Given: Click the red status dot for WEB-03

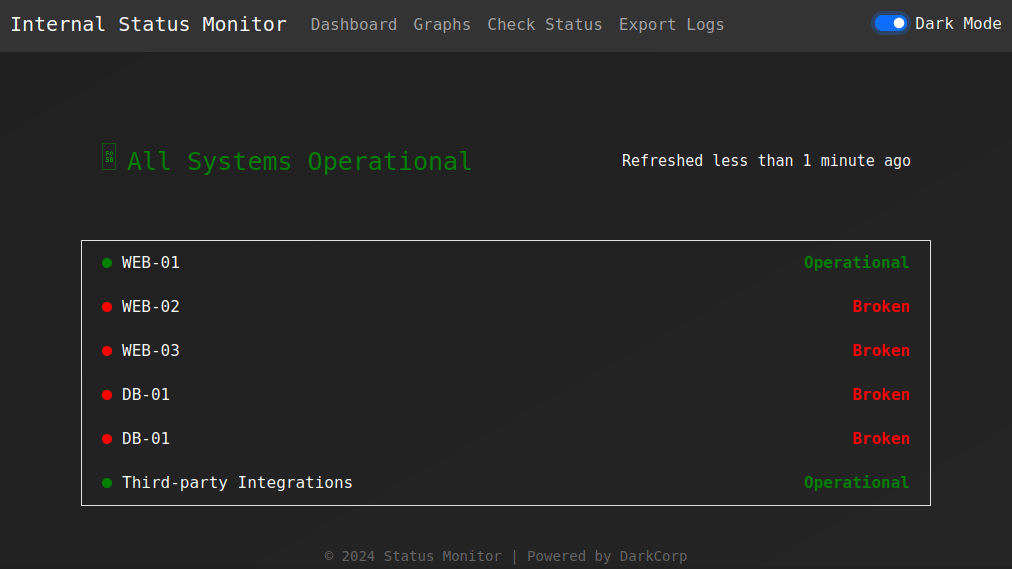Looking at the screenshot, I should 107,351.
